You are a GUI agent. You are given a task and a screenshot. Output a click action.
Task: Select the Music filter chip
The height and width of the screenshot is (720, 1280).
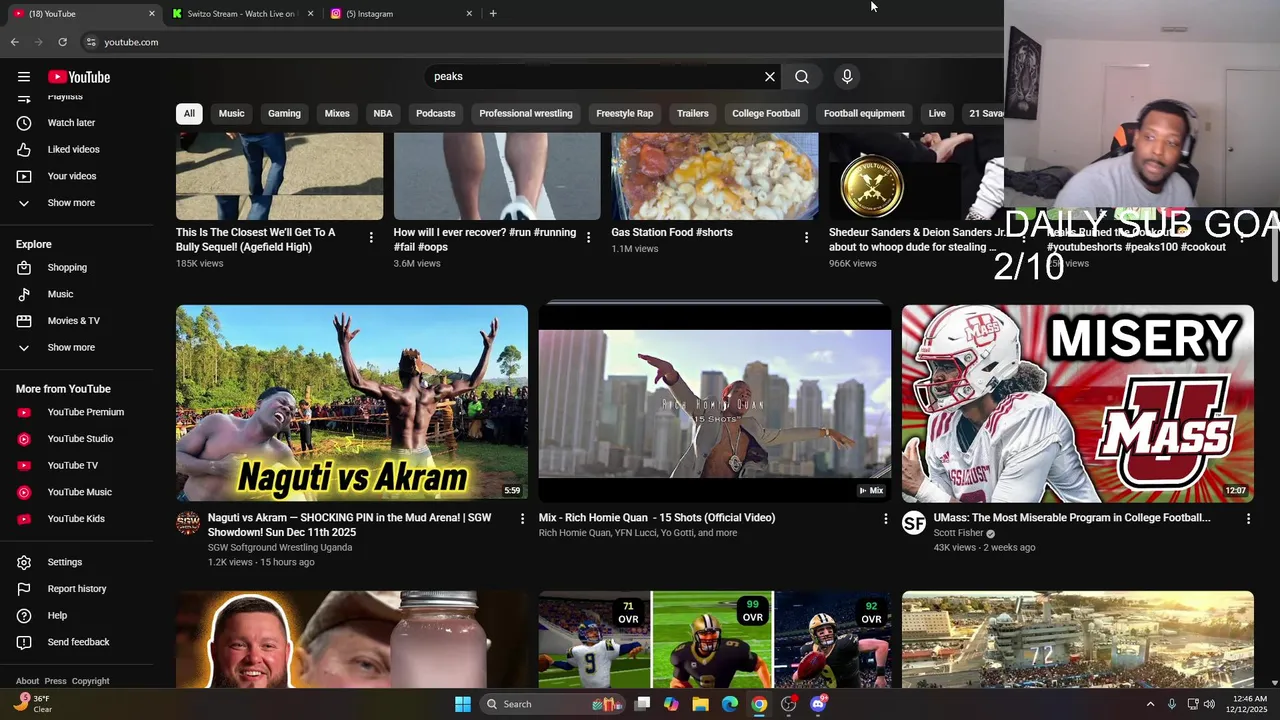(231, 113)
